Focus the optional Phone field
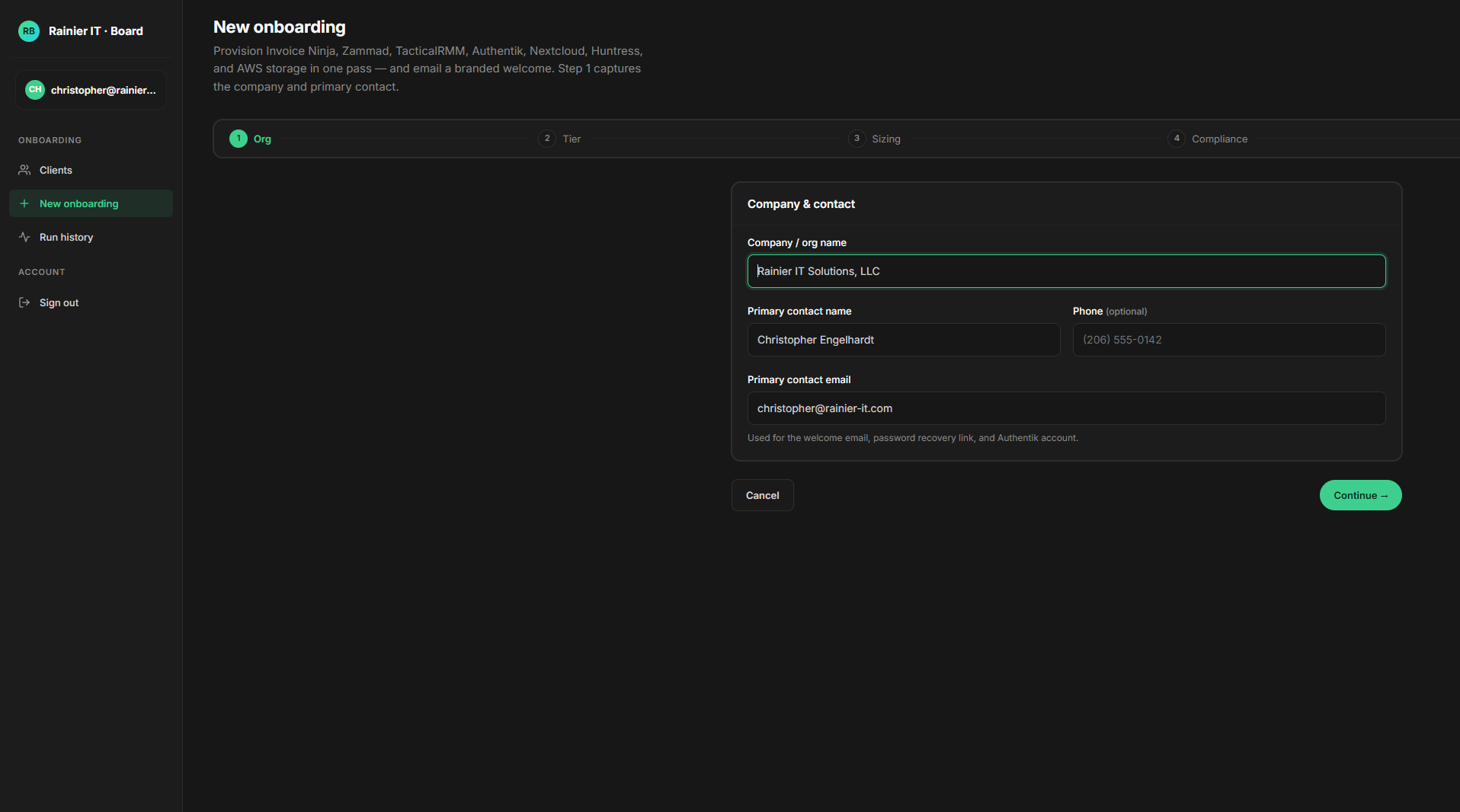This screenshot has height=812, width=1460. (1229, 340)
